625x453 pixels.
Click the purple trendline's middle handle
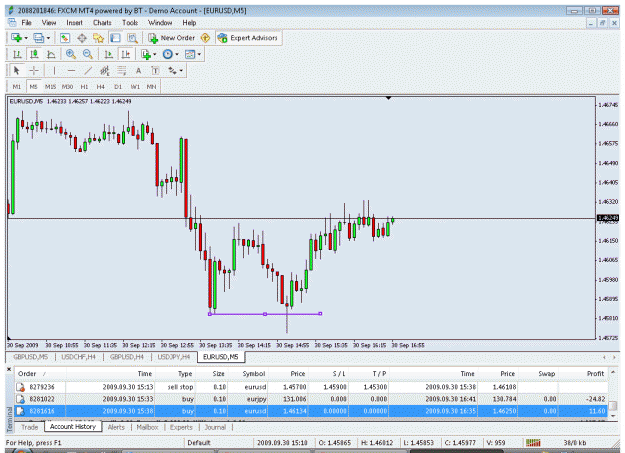pyautogui.click(x=265, y=314)
